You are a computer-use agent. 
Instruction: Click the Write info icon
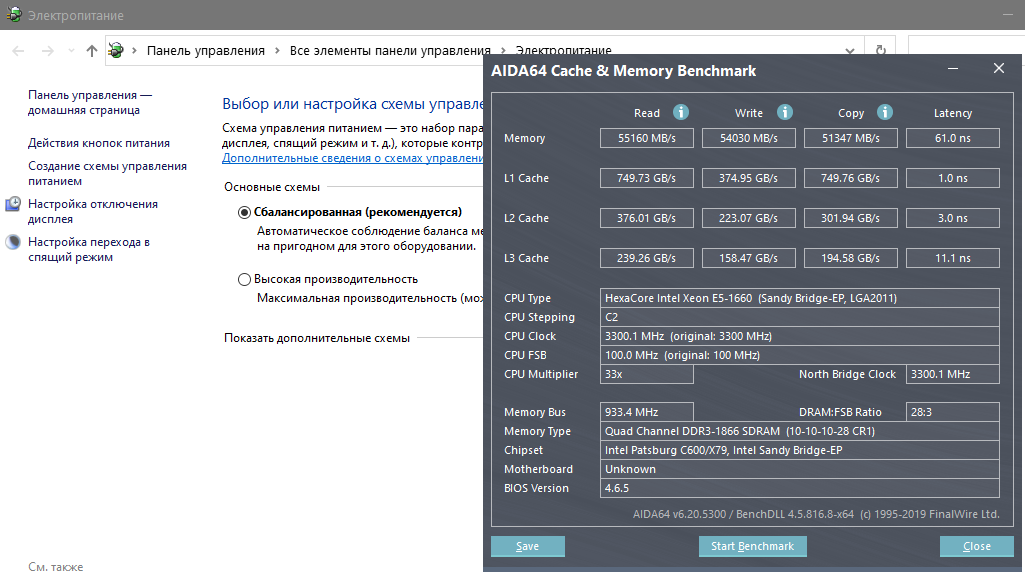pyautogui.click(x=784, y=112)
